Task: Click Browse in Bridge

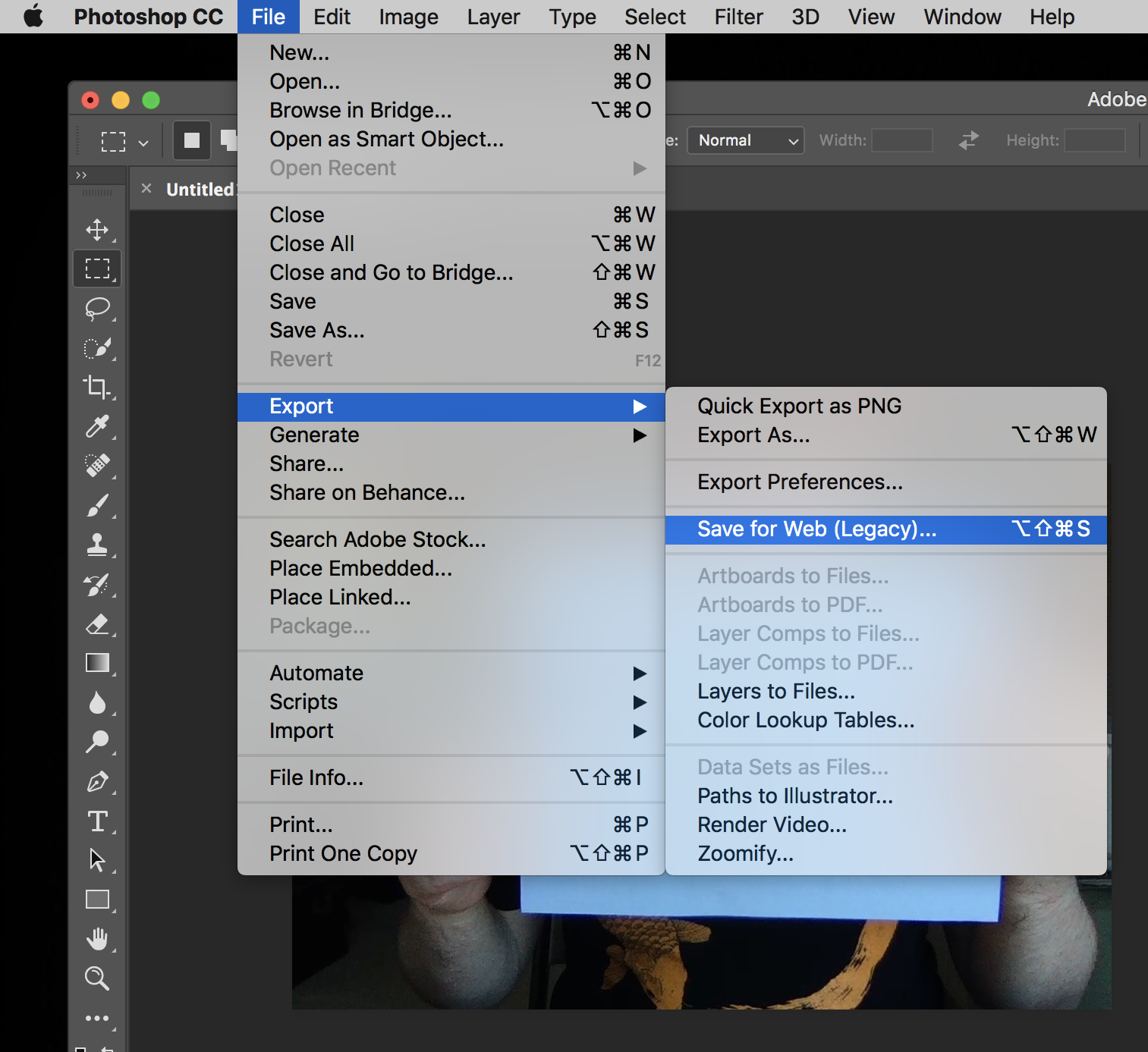Action: (x=360, y=110)
